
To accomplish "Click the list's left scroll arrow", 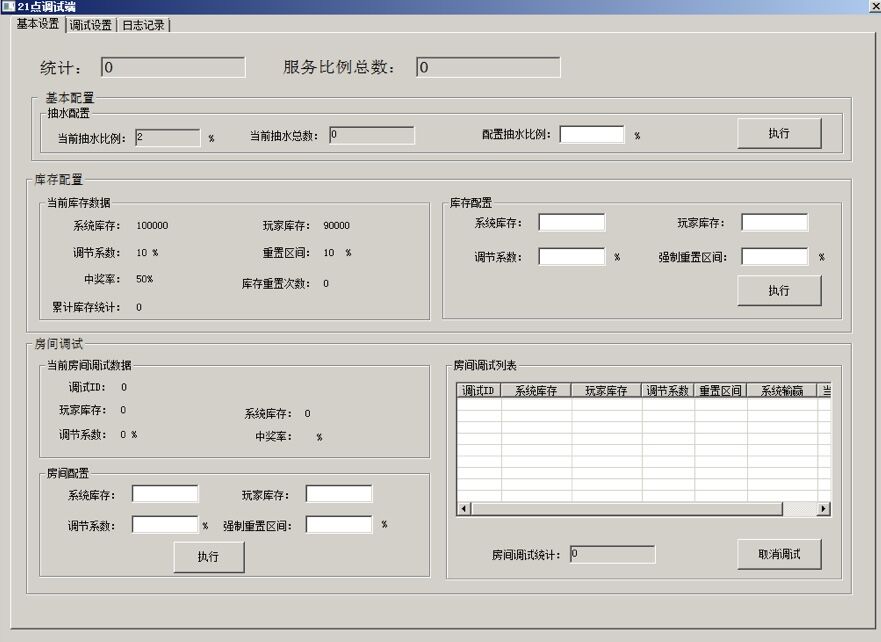I will click(464, 509).
